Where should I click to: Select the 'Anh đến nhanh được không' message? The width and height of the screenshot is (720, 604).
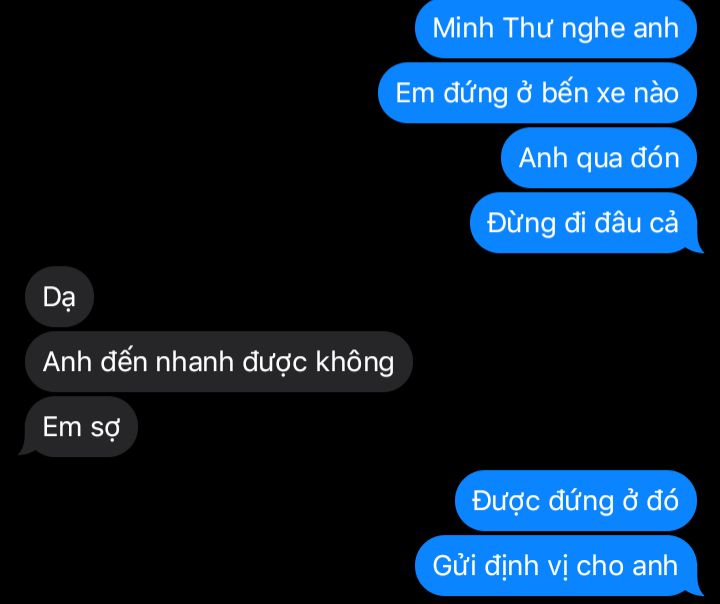(219, 362)
